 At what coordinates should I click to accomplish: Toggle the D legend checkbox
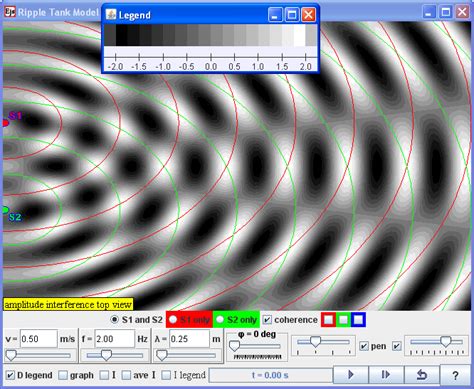tap(10, 375)
